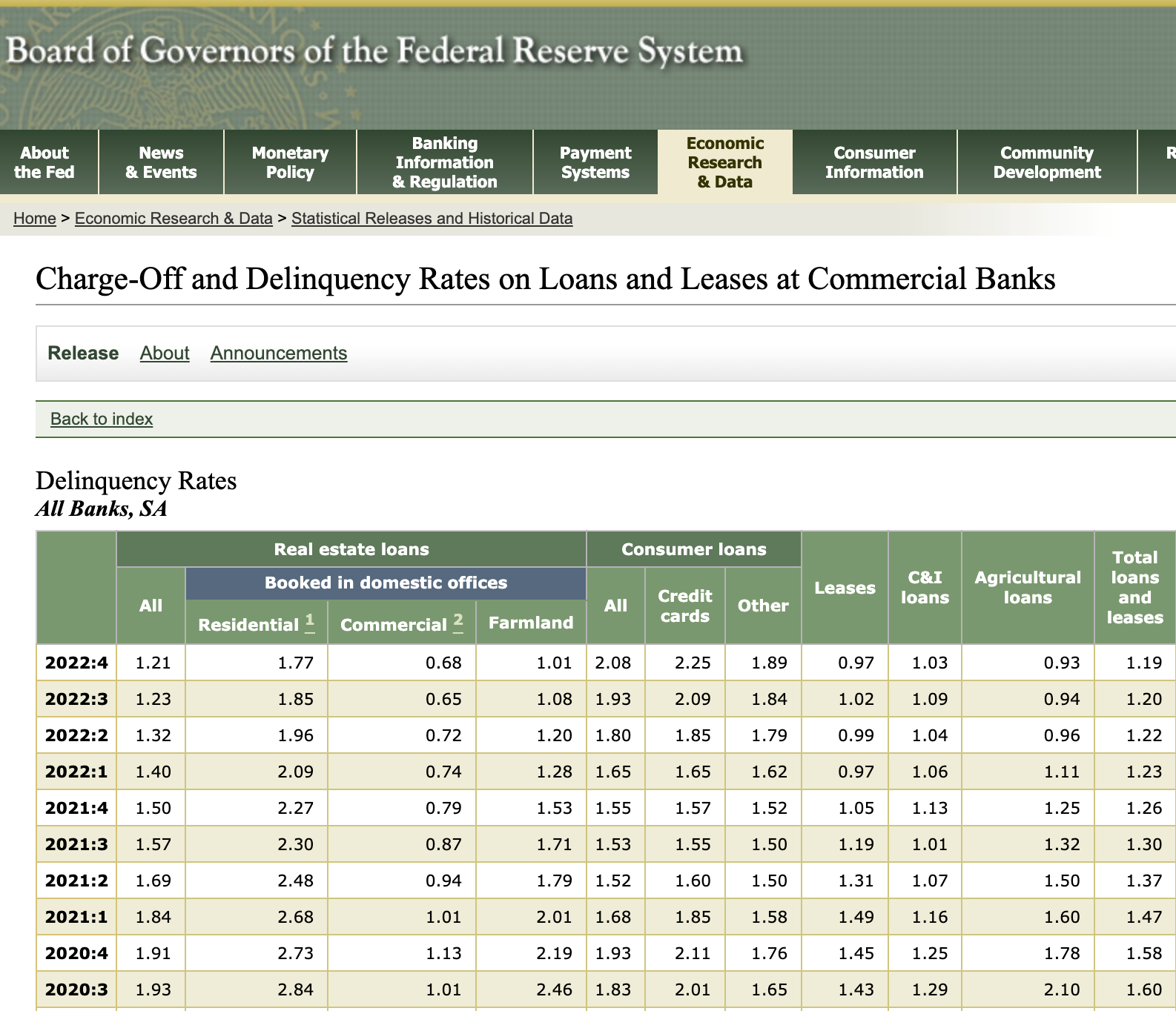Click the Delinquency Rates heading
The width and height of the screenshot is (1176, 1011).
pyautogui.click(x=136, y=480)
